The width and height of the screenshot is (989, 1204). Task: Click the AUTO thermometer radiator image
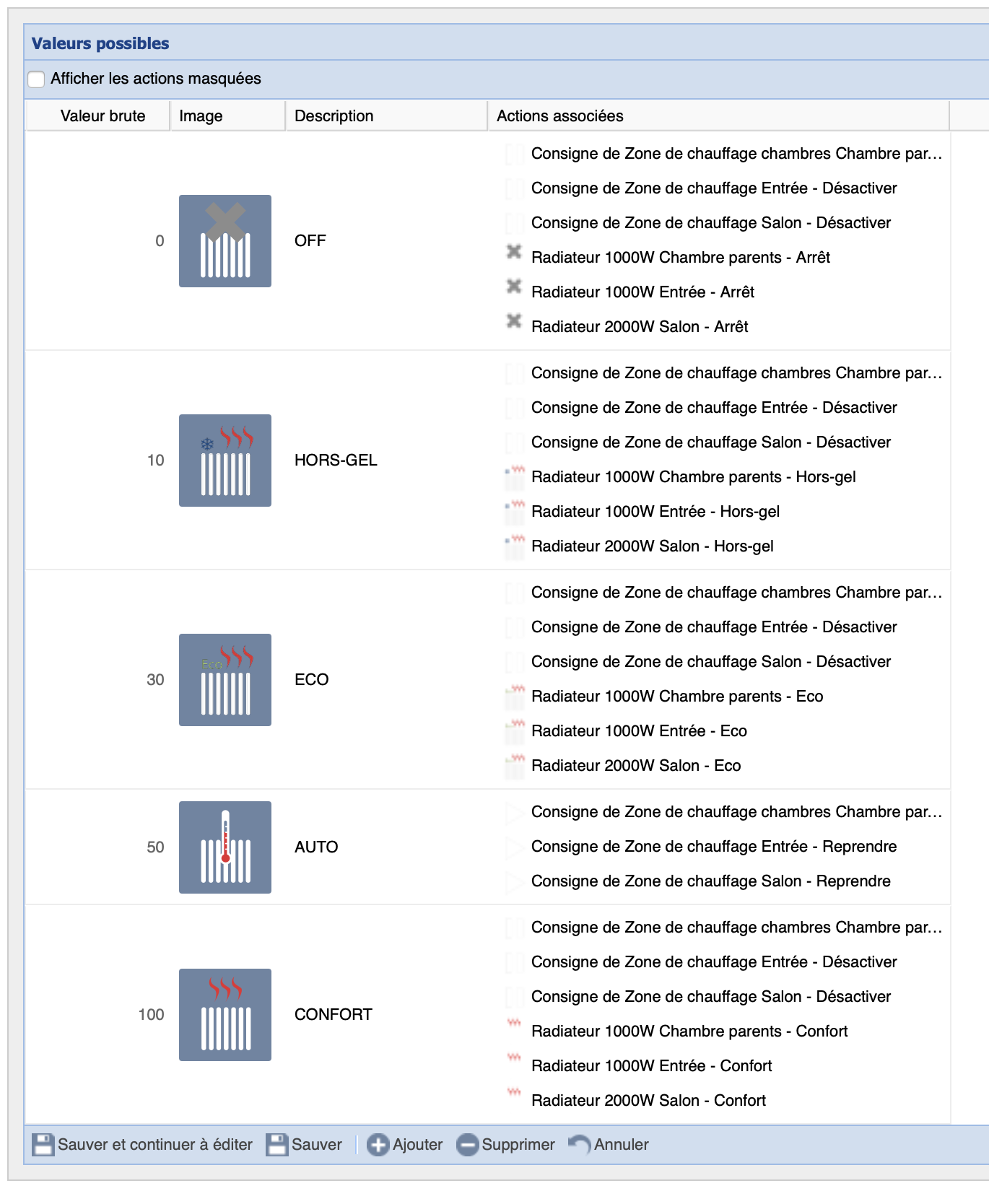(225, 847)
